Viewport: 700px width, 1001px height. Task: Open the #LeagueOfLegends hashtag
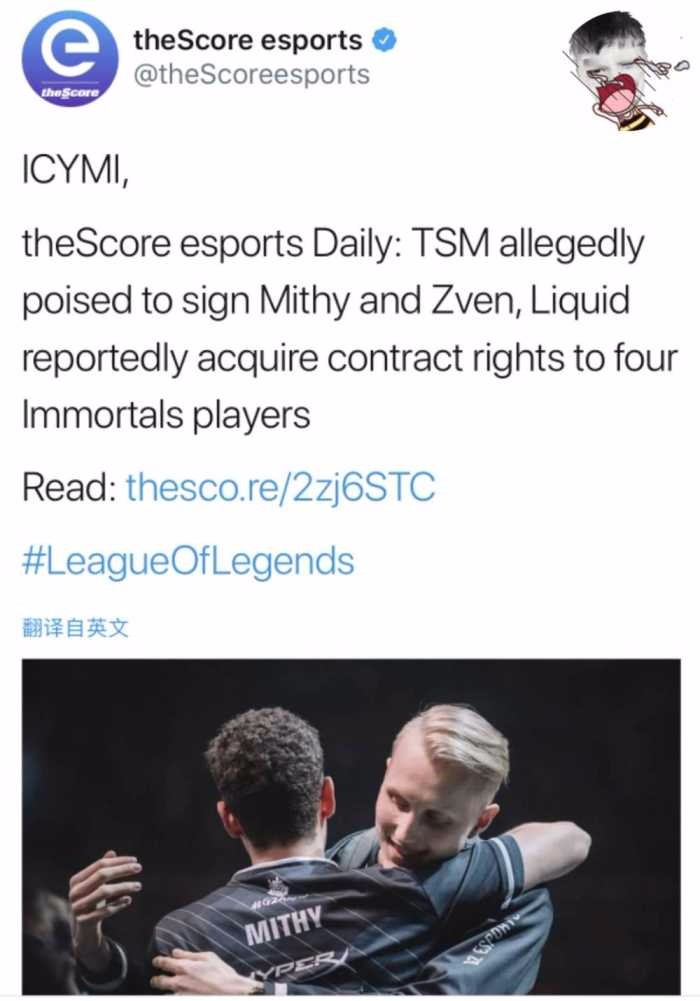pyautogui.click(x=188, y=561)
